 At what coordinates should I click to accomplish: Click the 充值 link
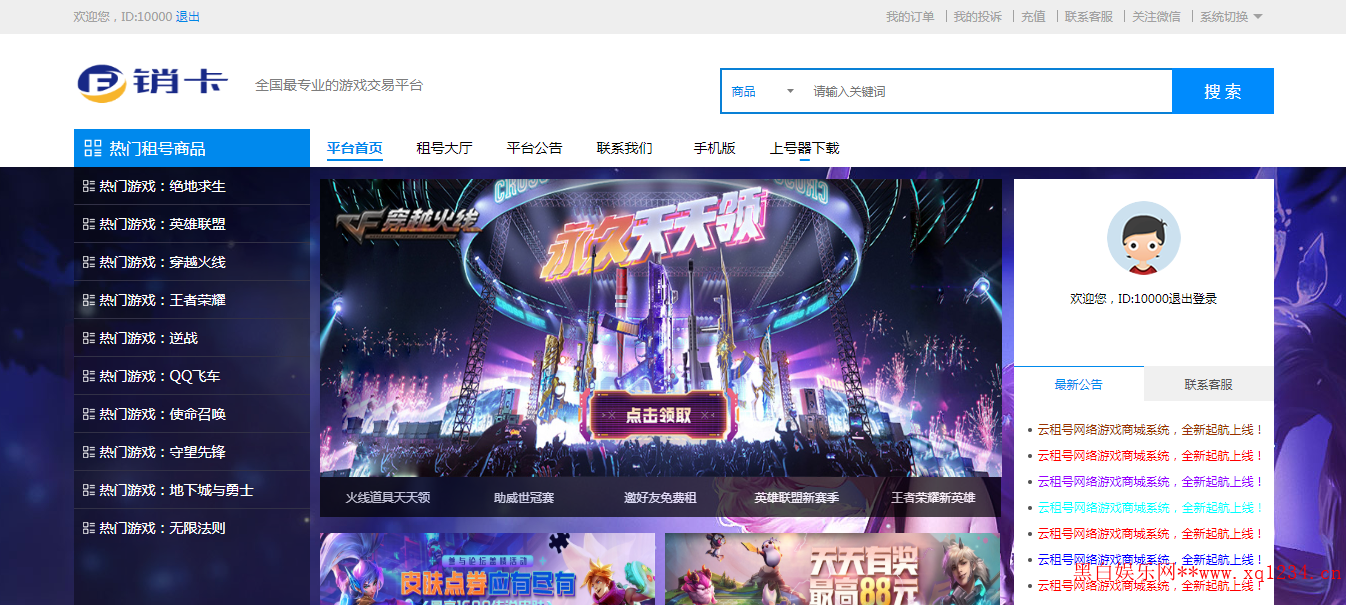[x=1033, y=17]
